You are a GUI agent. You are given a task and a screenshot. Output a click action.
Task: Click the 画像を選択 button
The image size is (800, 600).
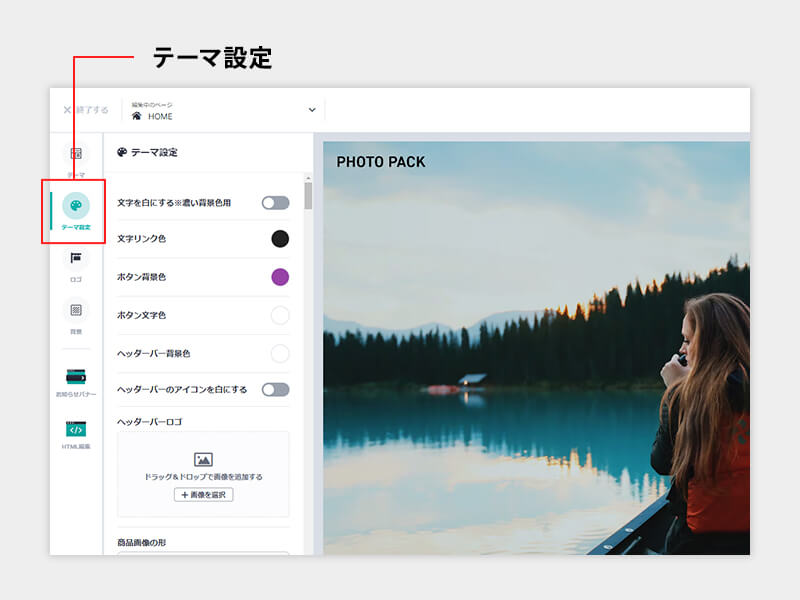(x=203, y=495)
